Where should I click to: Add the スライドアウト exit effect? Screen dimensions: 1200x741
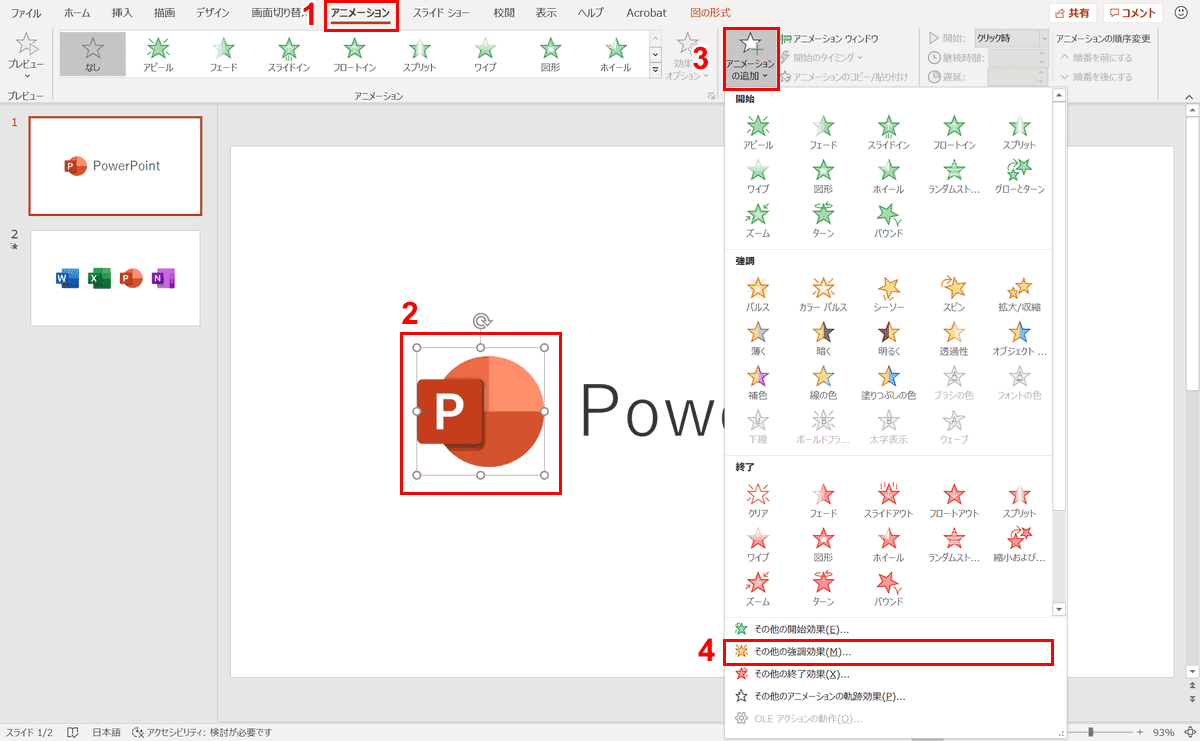pos(889,500)
